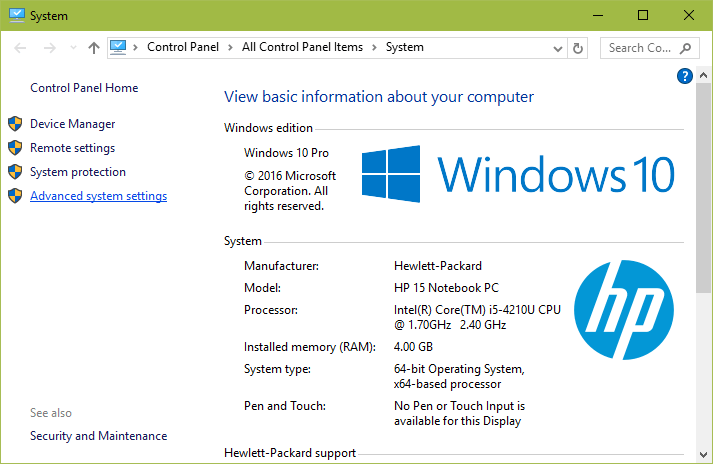Click shield icon beside Device Manager
Image resolution: width=713 pixels, height=464 pixels.
[x=15, y=123]
